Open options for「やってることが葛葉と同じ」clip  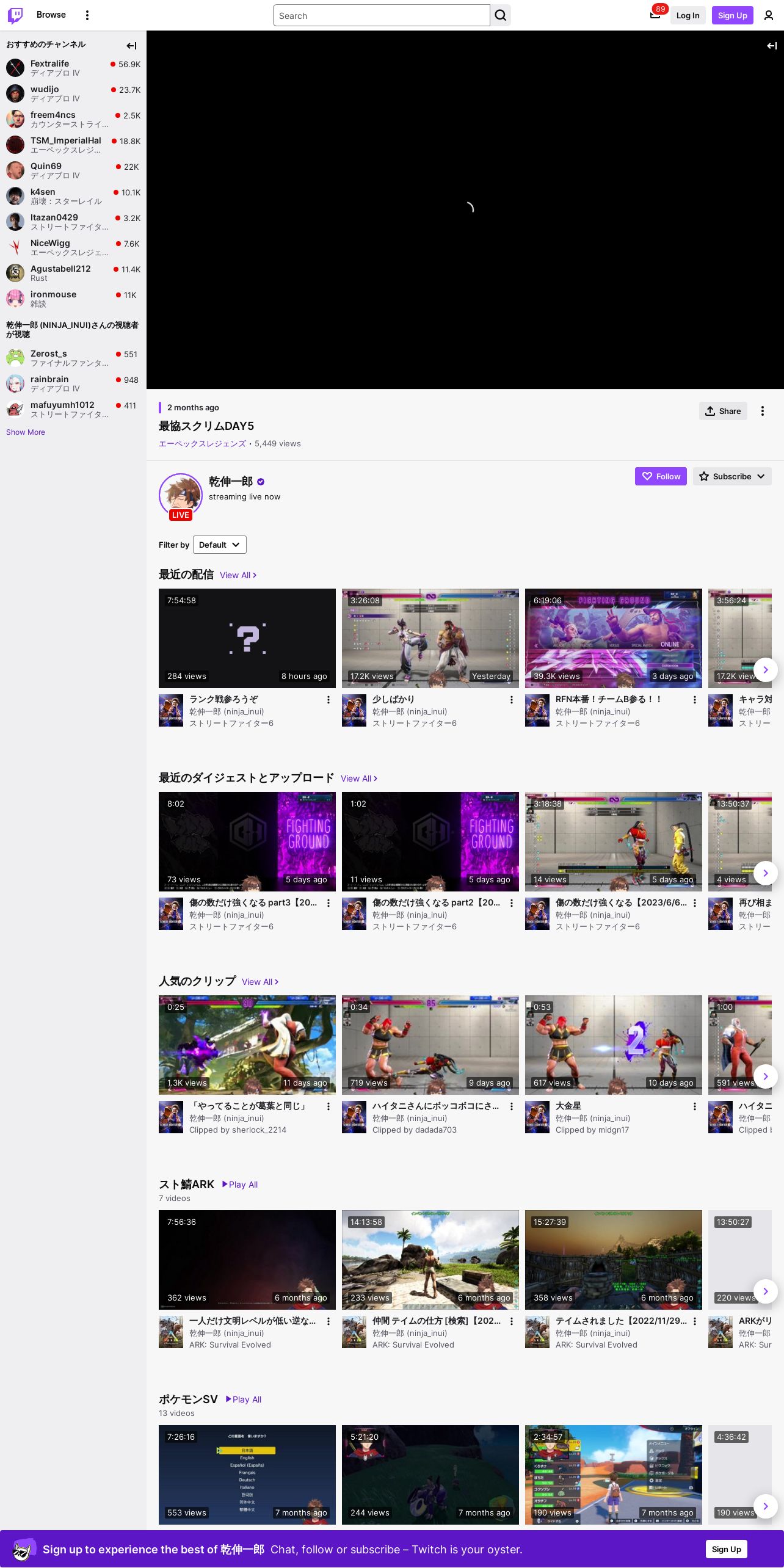tap(328, 1106)
